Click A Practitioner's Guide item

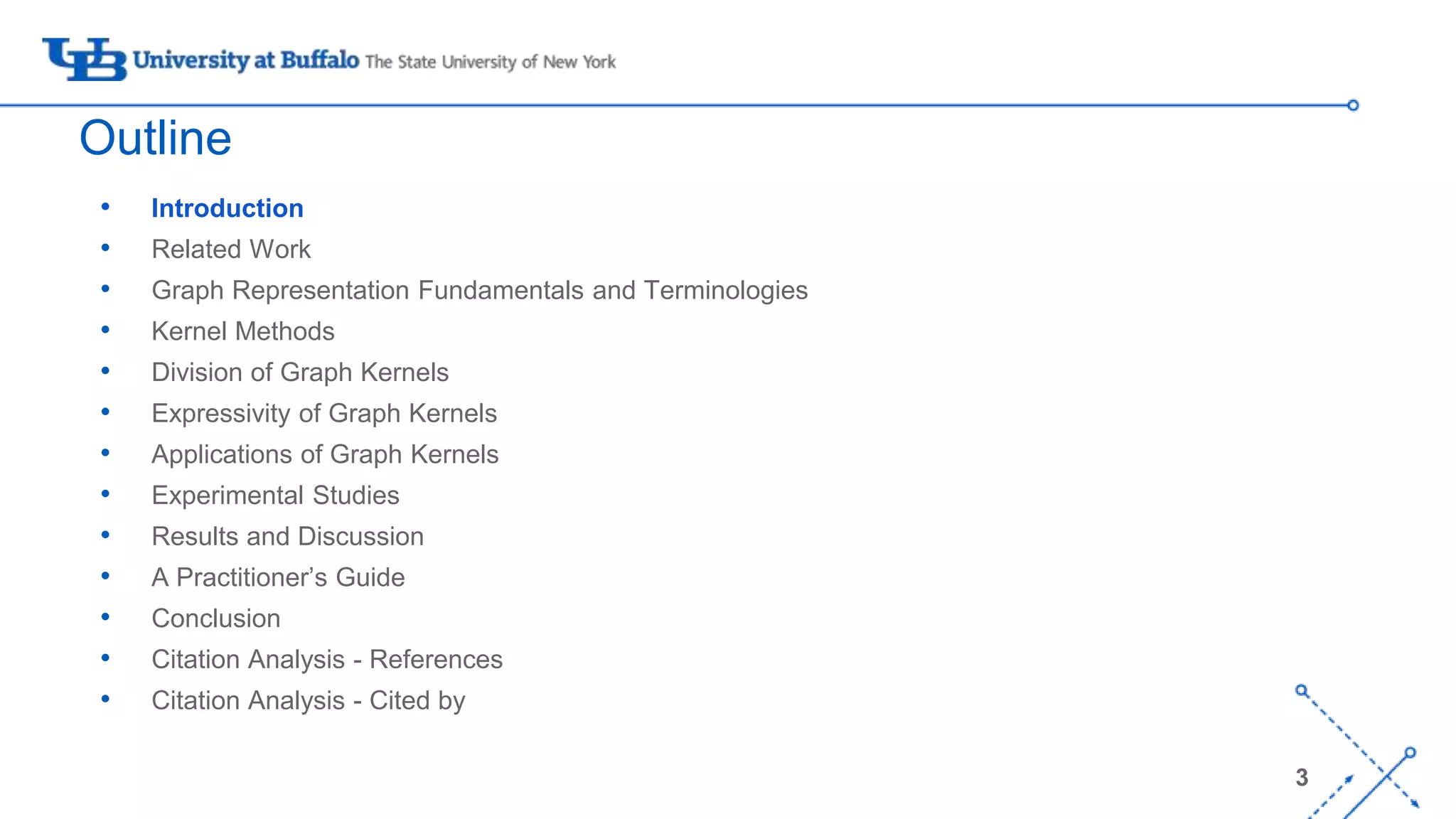coord(278,577)
